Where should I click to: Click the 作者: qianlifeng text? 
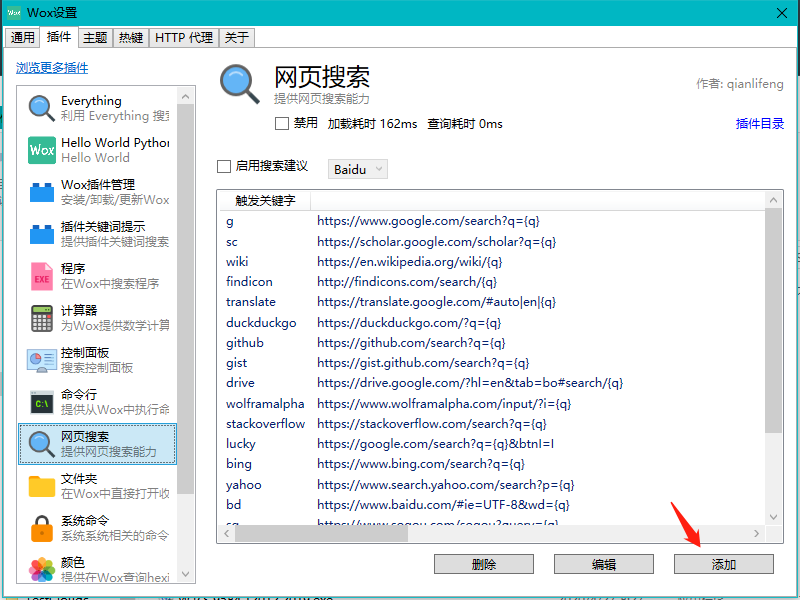(740, 84)
